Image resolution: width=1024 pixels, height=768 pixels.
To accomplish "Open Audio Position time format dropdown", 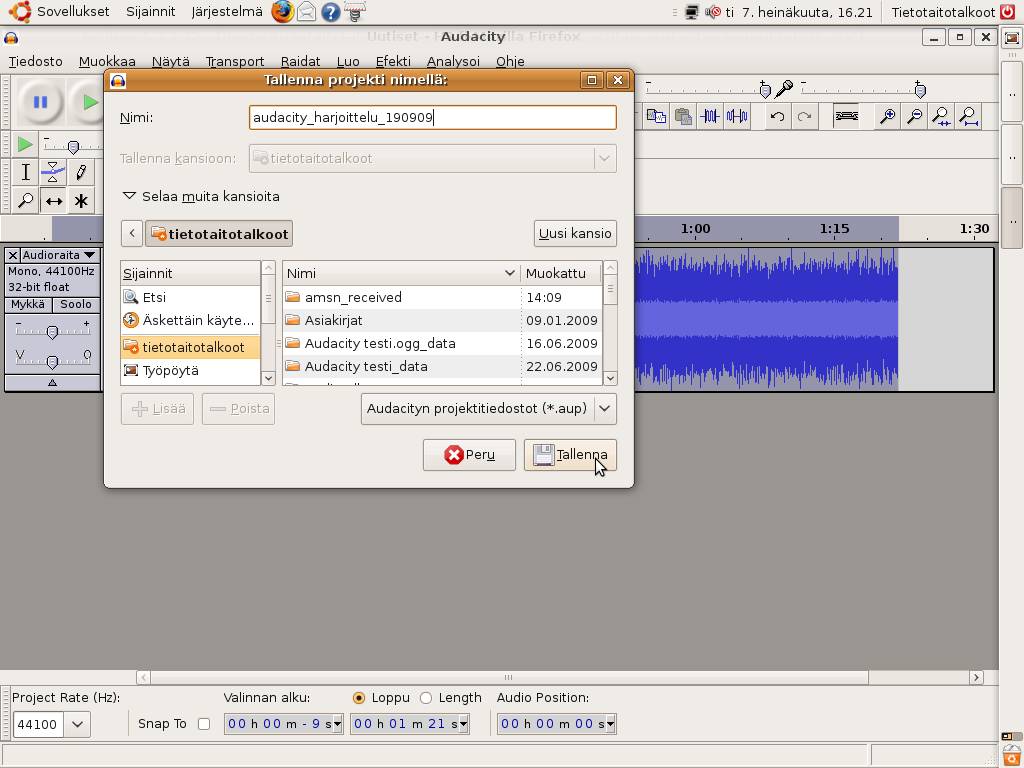I will 610,724.
